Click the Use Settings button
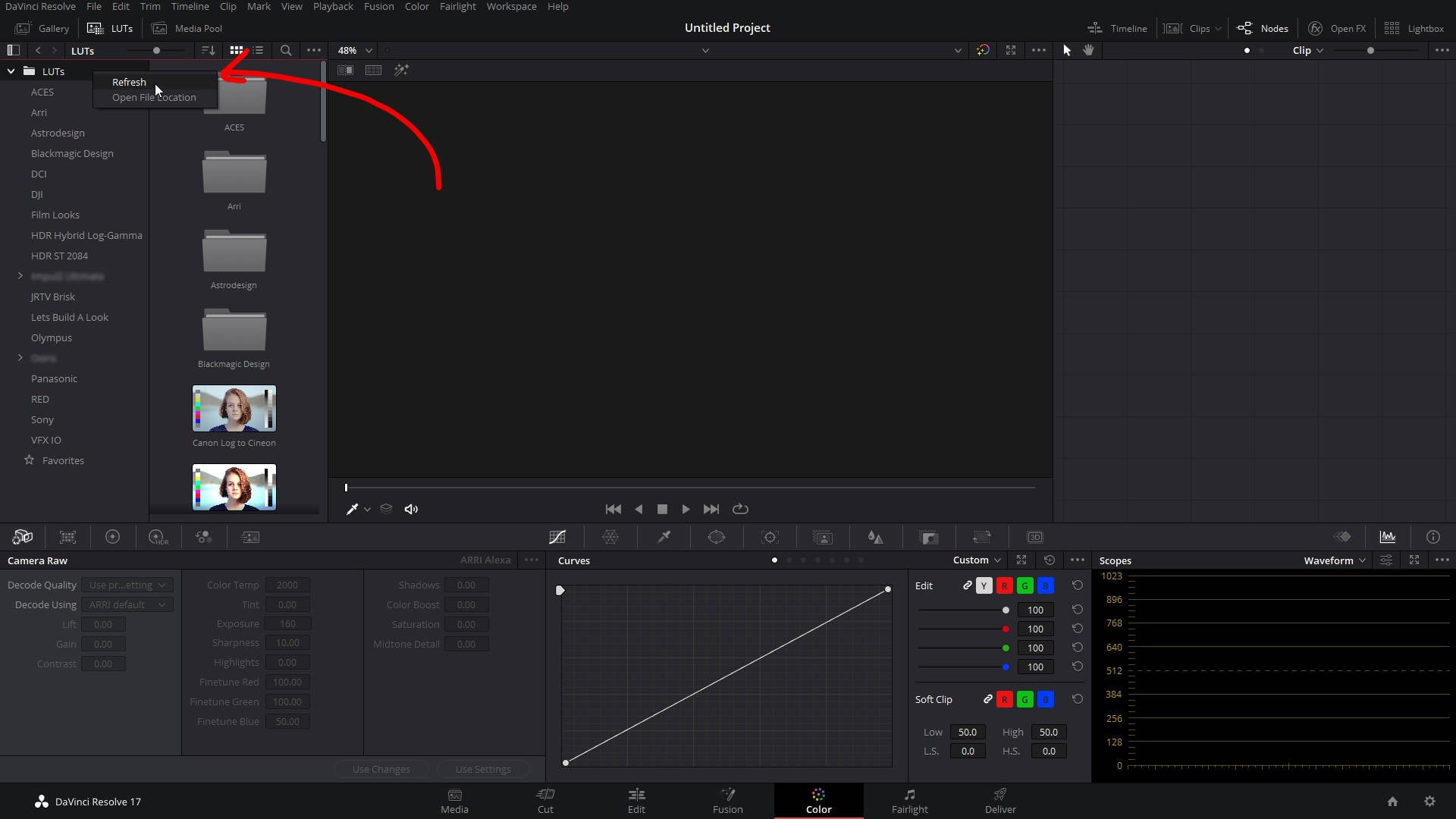1456x819 pixels. tap(483, 768)
